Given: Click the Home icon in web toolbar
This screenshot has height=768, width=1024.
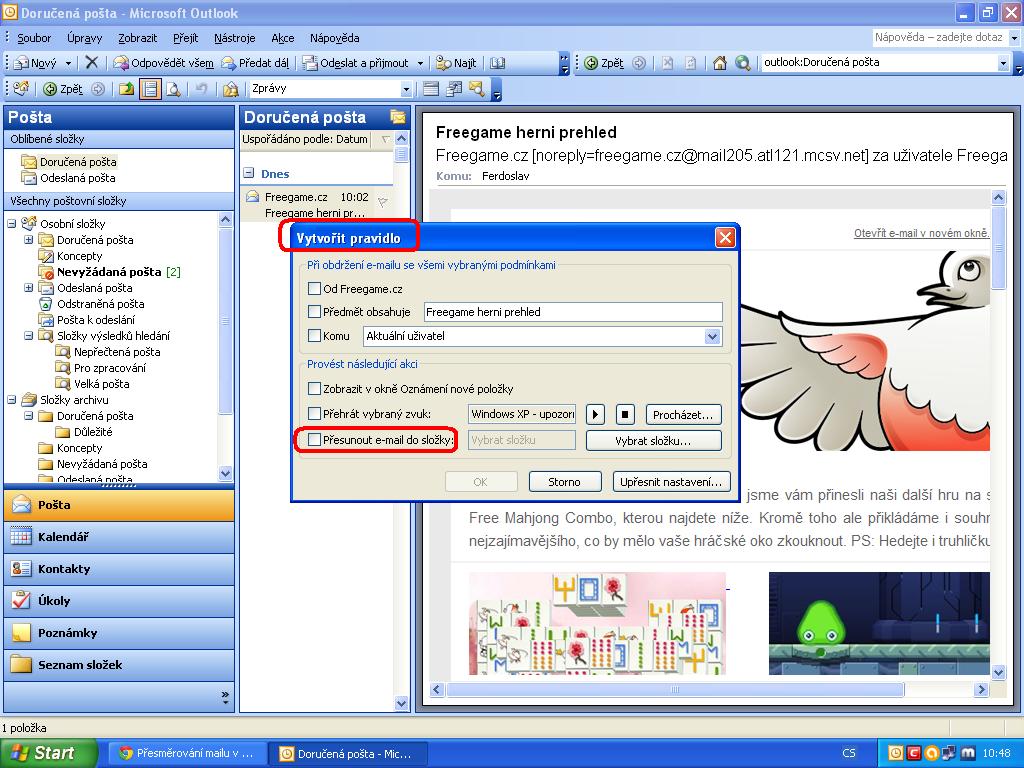Looking at the screenshot, I should click(x=720, y=63).
